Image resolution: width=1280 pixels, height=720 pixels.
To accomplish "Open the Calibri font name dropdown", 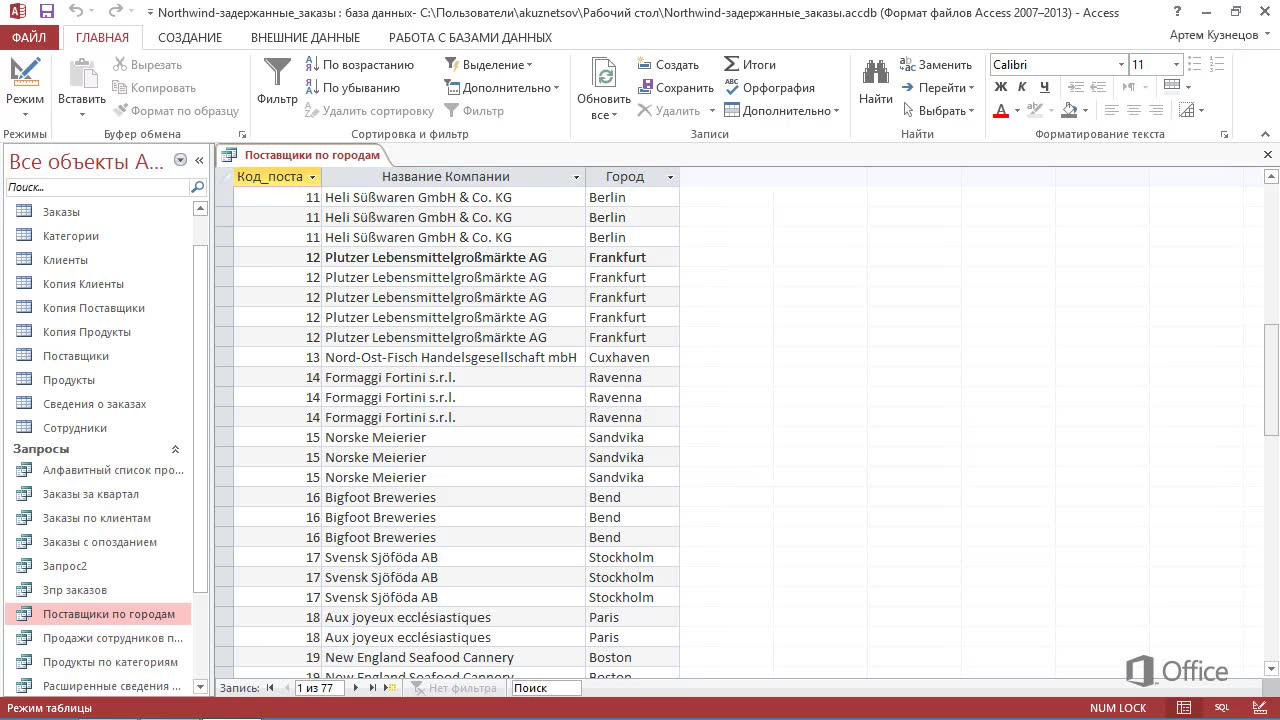I will pyautogui.click(x=1121, y=64).
